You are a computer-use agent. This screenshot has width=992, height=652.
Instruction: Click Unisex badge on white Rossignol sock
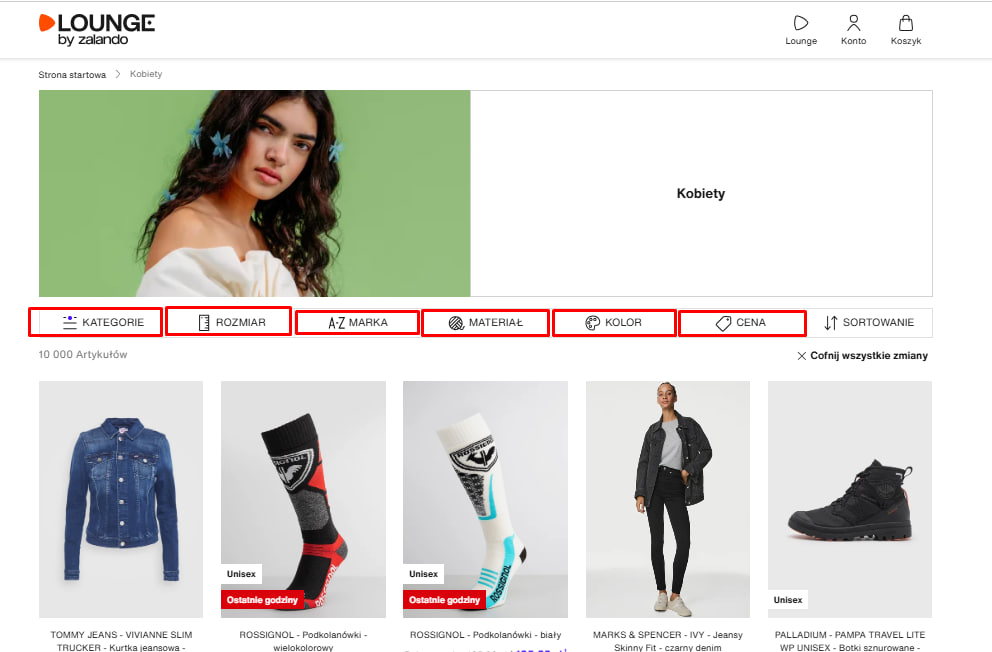pyautogui.click(x=423, y=574)
